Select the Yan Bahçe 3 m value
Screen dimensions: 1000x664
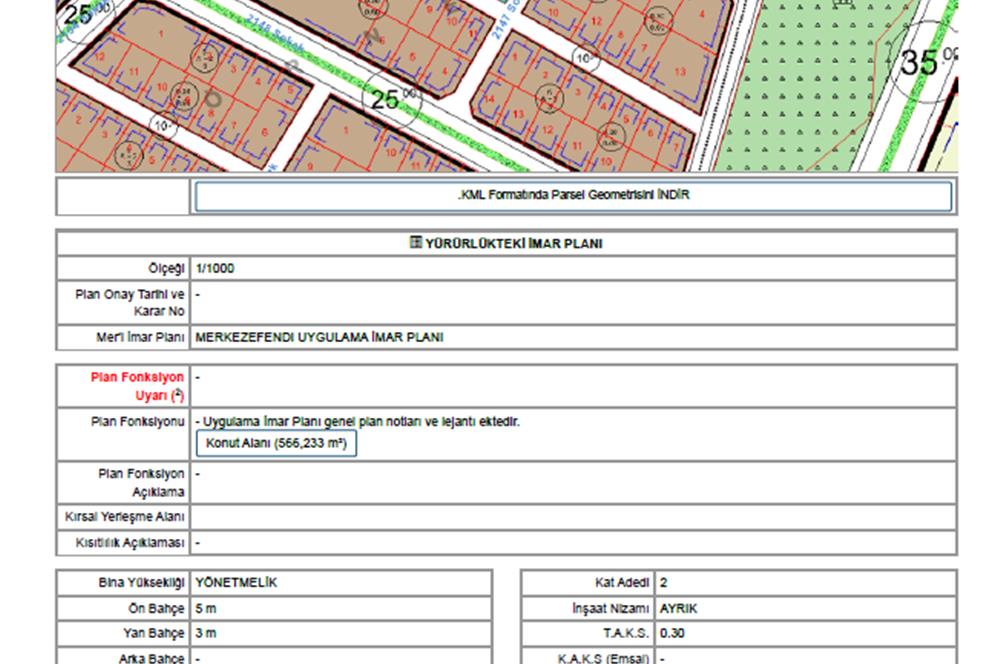point(205,633)
